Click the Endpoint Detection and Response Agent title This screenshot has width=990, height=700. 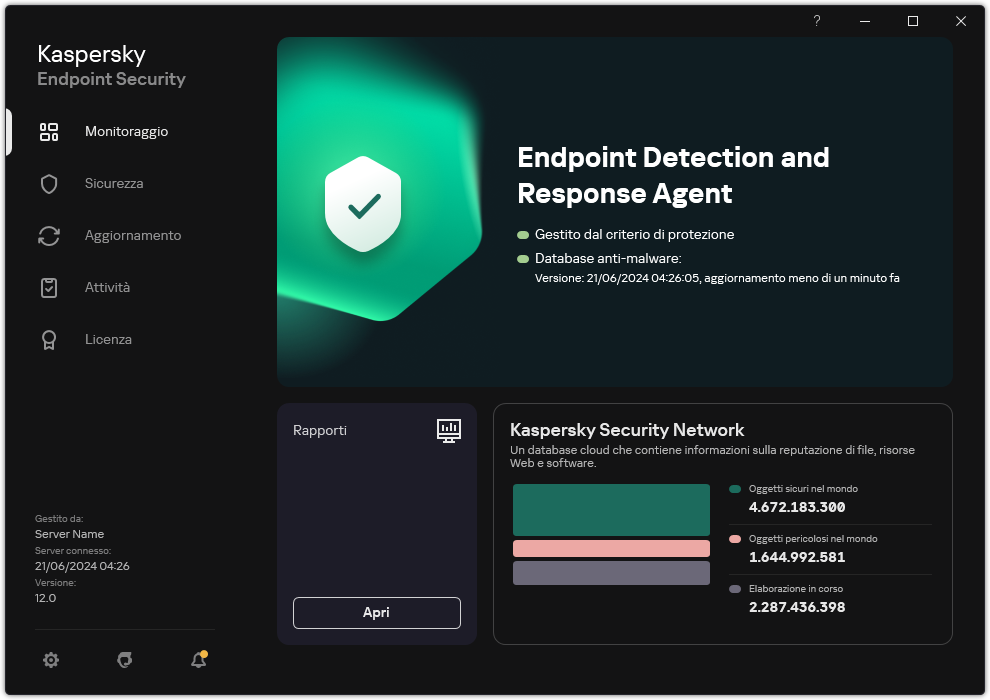coord(673,175)
